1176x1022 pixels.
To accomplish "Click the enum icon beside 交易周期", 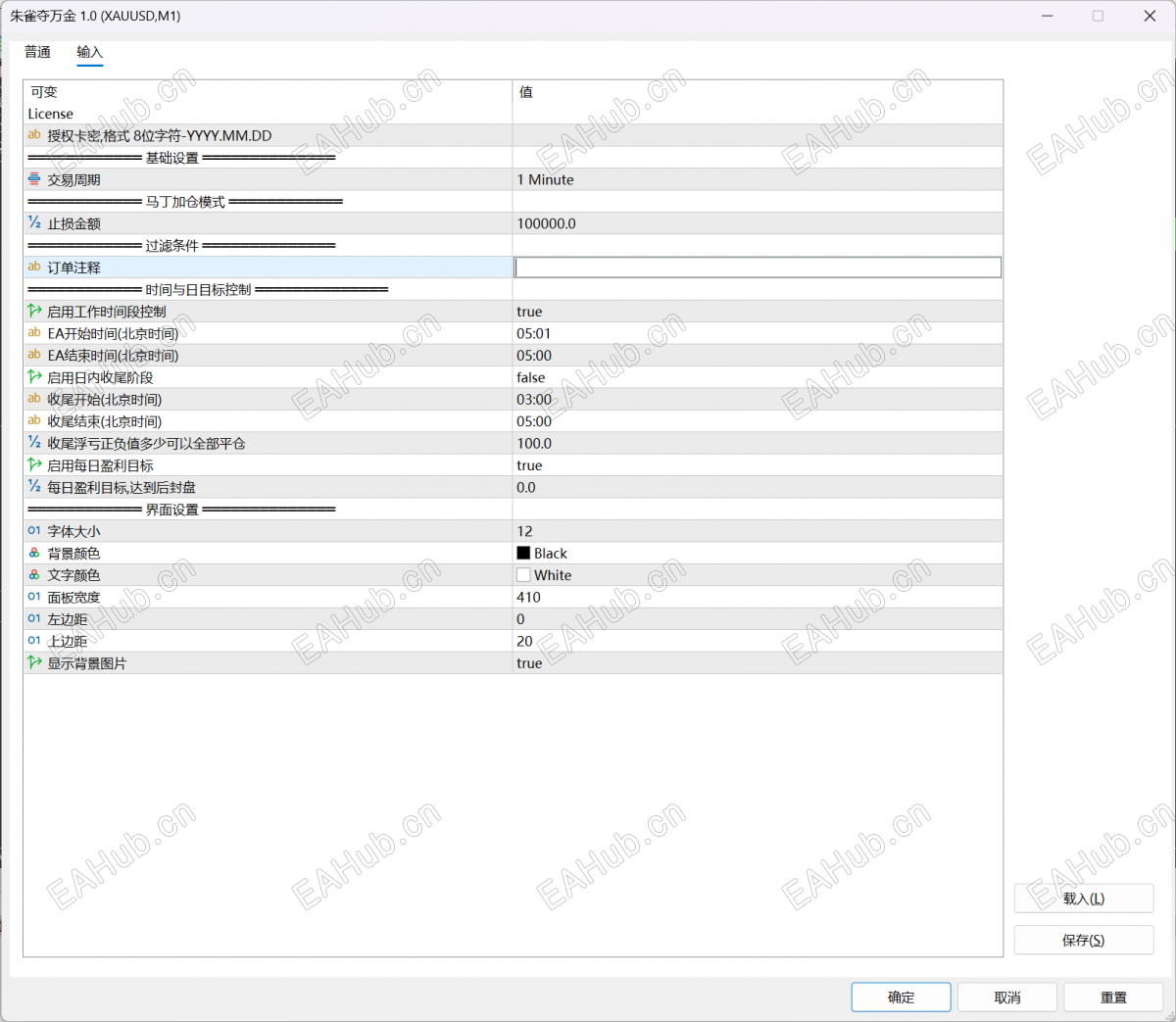I will [34, 179].
